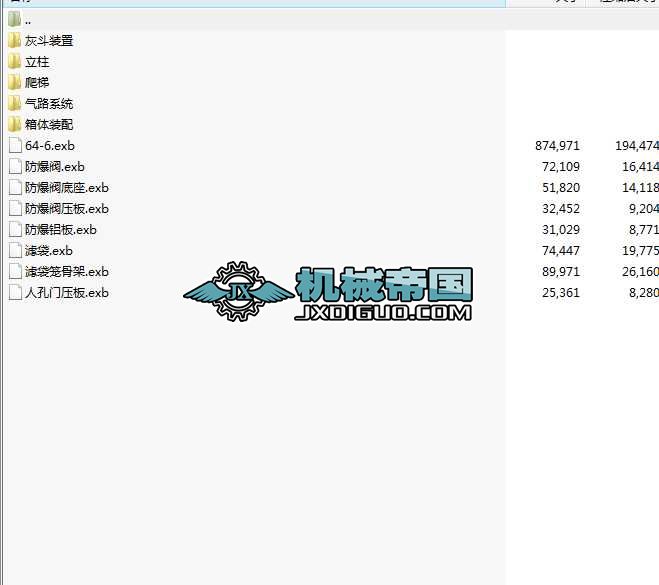Select the 箱体装配 folder icon
The image size is (659, 585).
[x=14, y=124]
